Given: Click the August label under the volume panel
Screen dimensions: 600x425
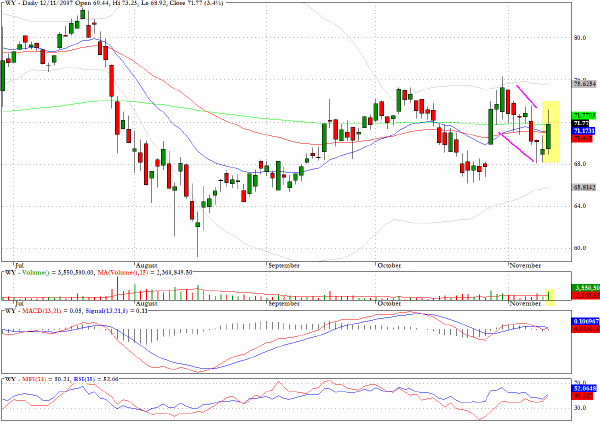Looking at the screenshot, I should 147,303.
